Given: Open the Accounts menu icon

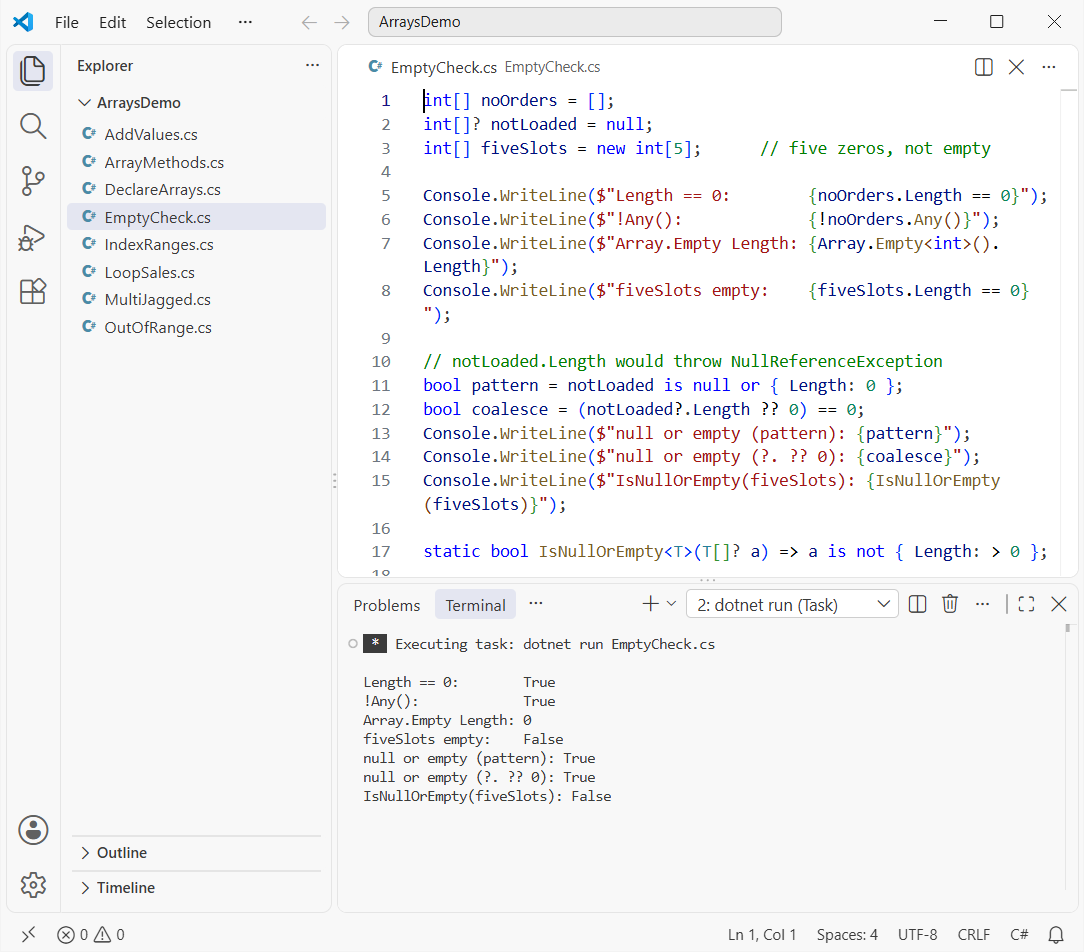Looking at the screenshot, I should 33,830.
